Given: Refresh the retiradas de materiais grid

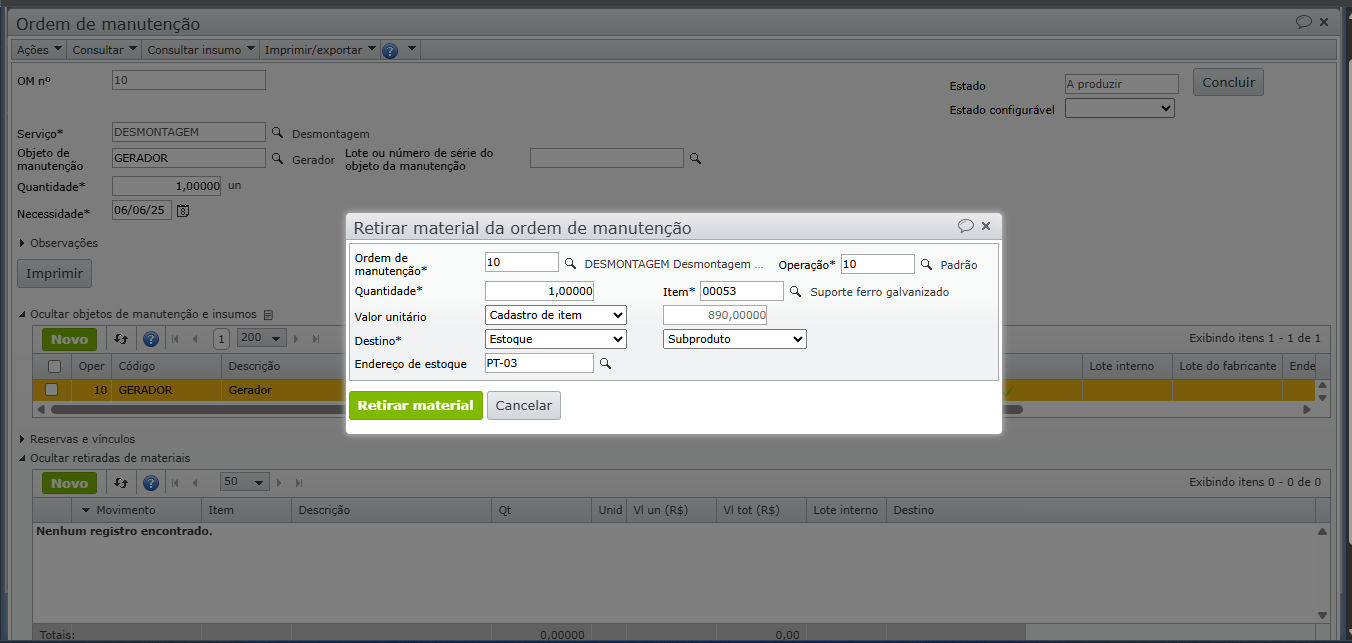Looking at the screenshot, I should 121,483.
